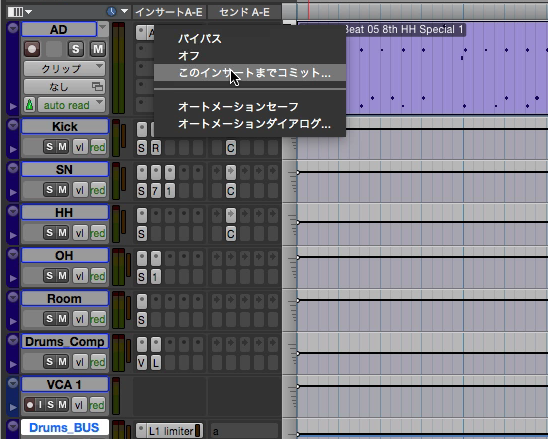The height and width of the screenshot is (439, 548).
Task: Toggle solo on SN track
Action: [50, 190]
